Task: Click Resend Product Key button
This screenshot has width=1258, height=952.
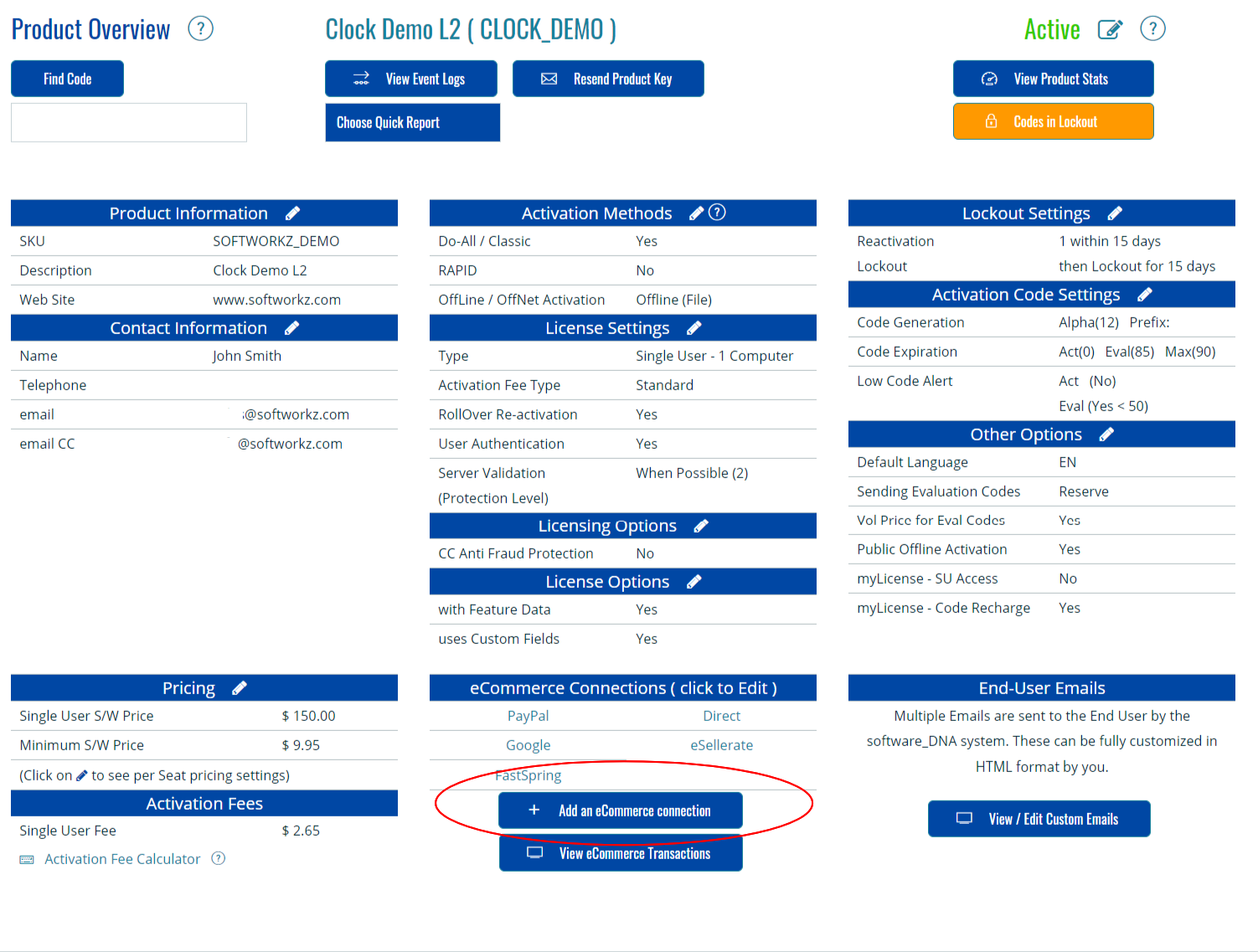Action: (x=608, y=79)
